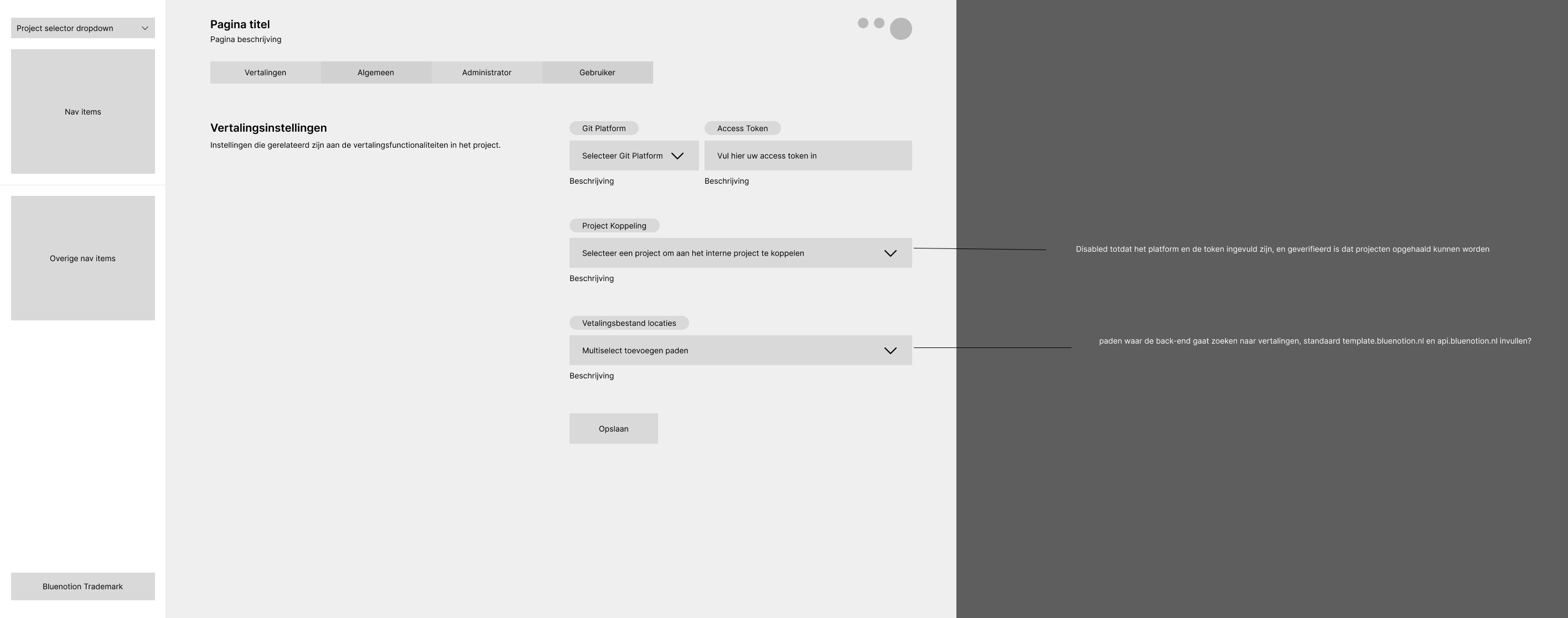The width and height of the screenshot is (1568, 618).
Task: Open the Project selector dropdown
Action: click(x=83, y=28)
